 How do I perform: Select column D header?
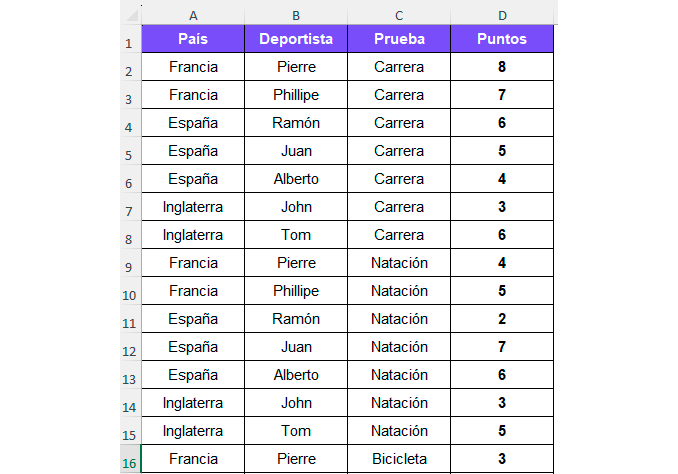[x=502, y=15]
